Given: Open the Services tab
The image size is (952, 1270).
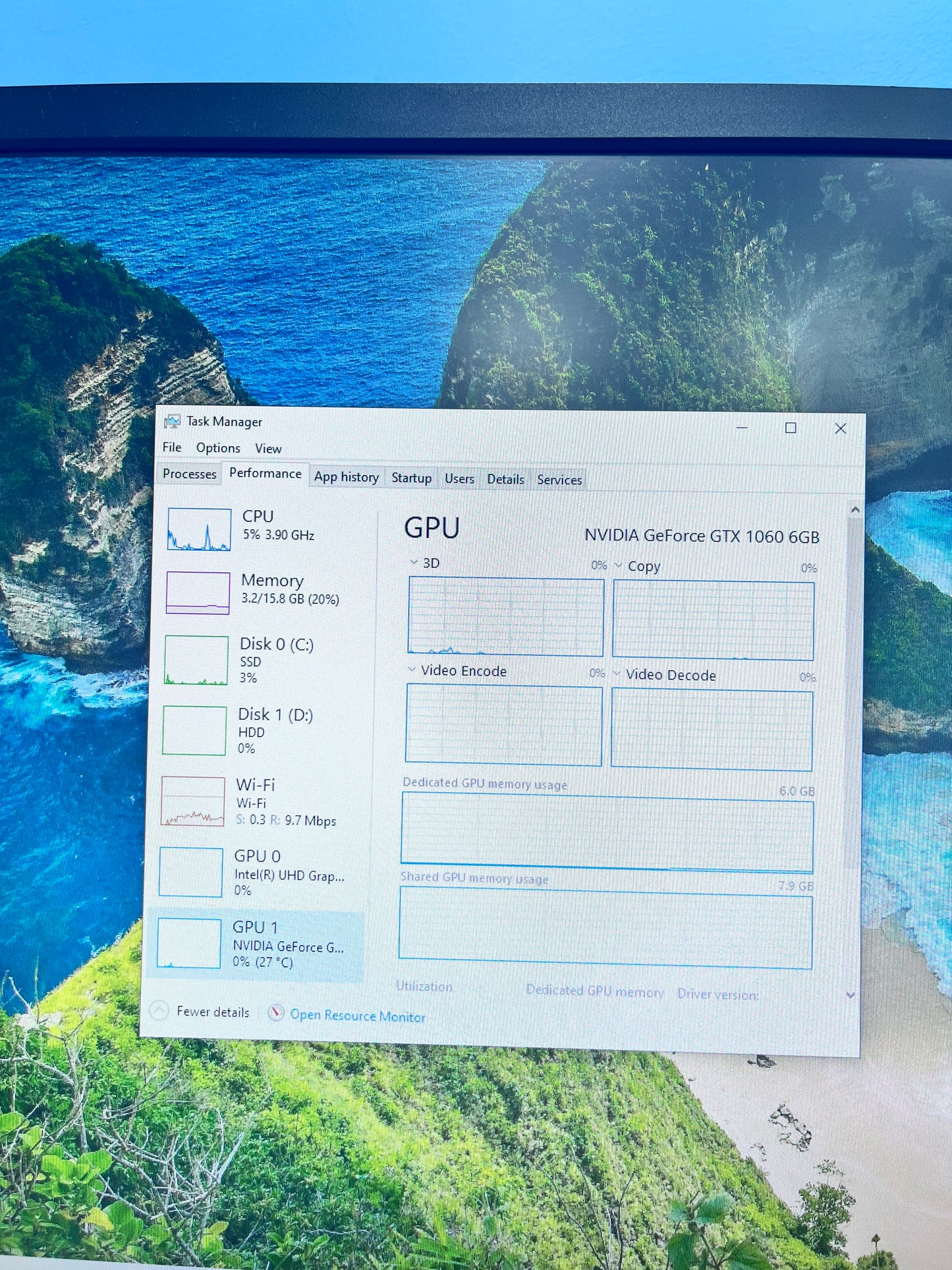Looking at the screenshot, I should [x=559, y=480].
